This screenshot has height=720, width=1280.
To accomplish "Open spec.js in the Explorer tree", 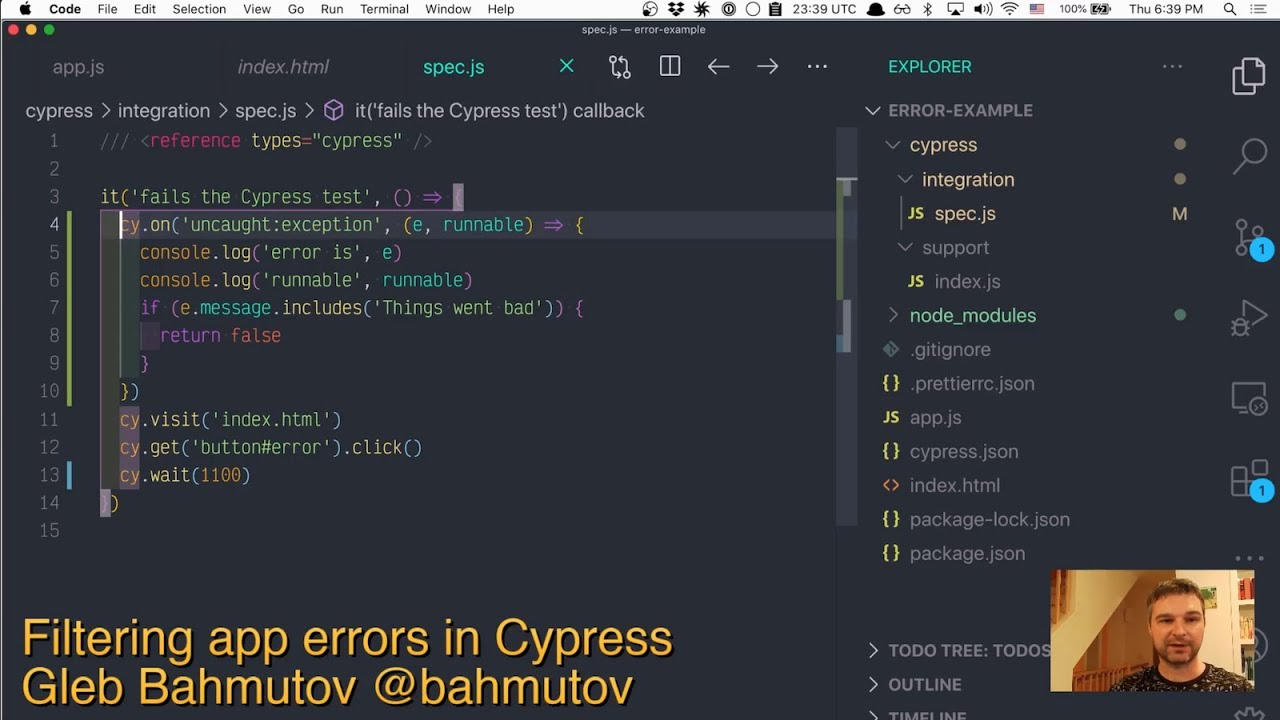I will pyautogui.click(x=965, y=213).
